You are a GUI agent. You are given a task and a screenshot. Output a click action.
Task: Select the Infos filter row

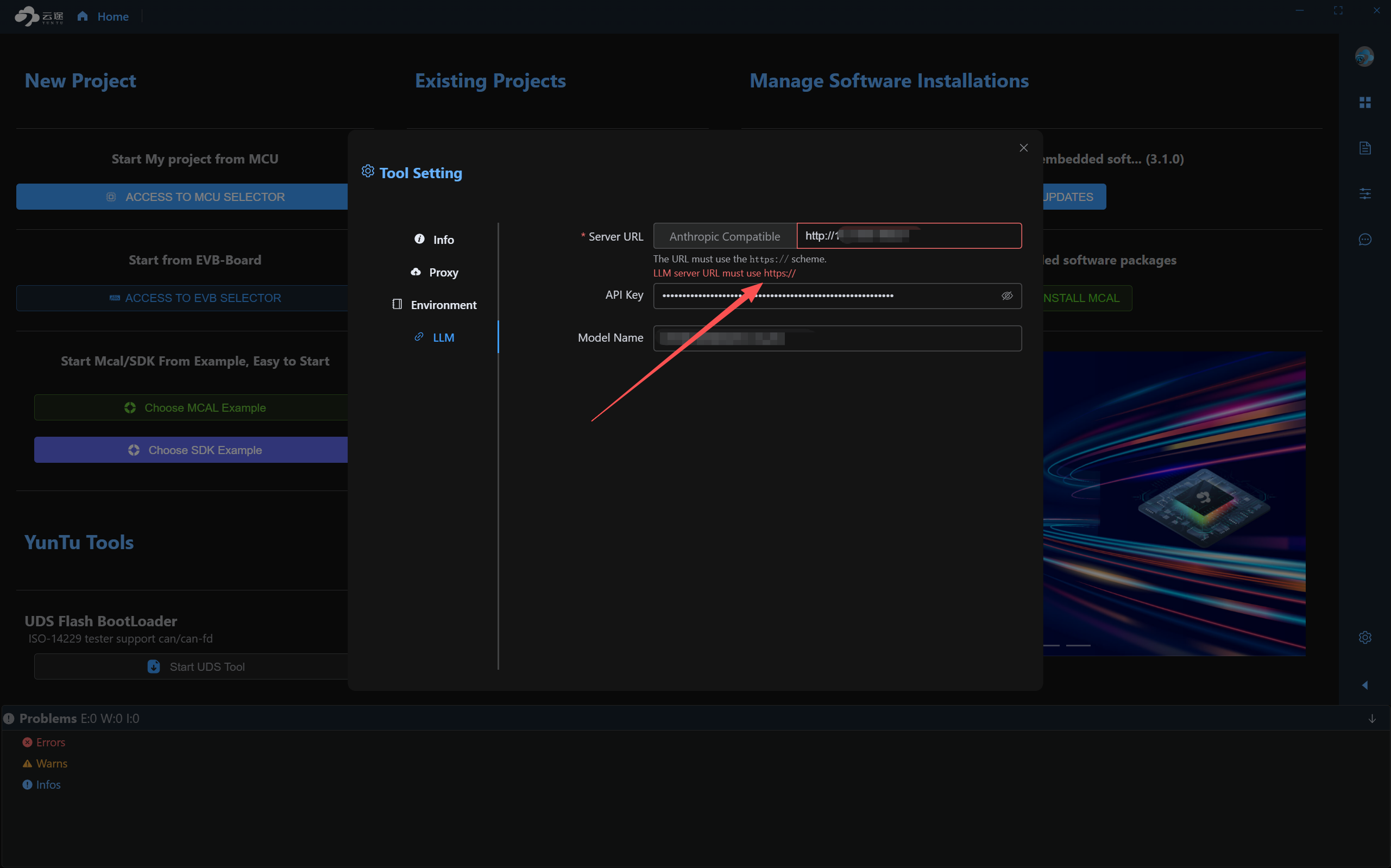pyautogui.click(x=42, y=785)
